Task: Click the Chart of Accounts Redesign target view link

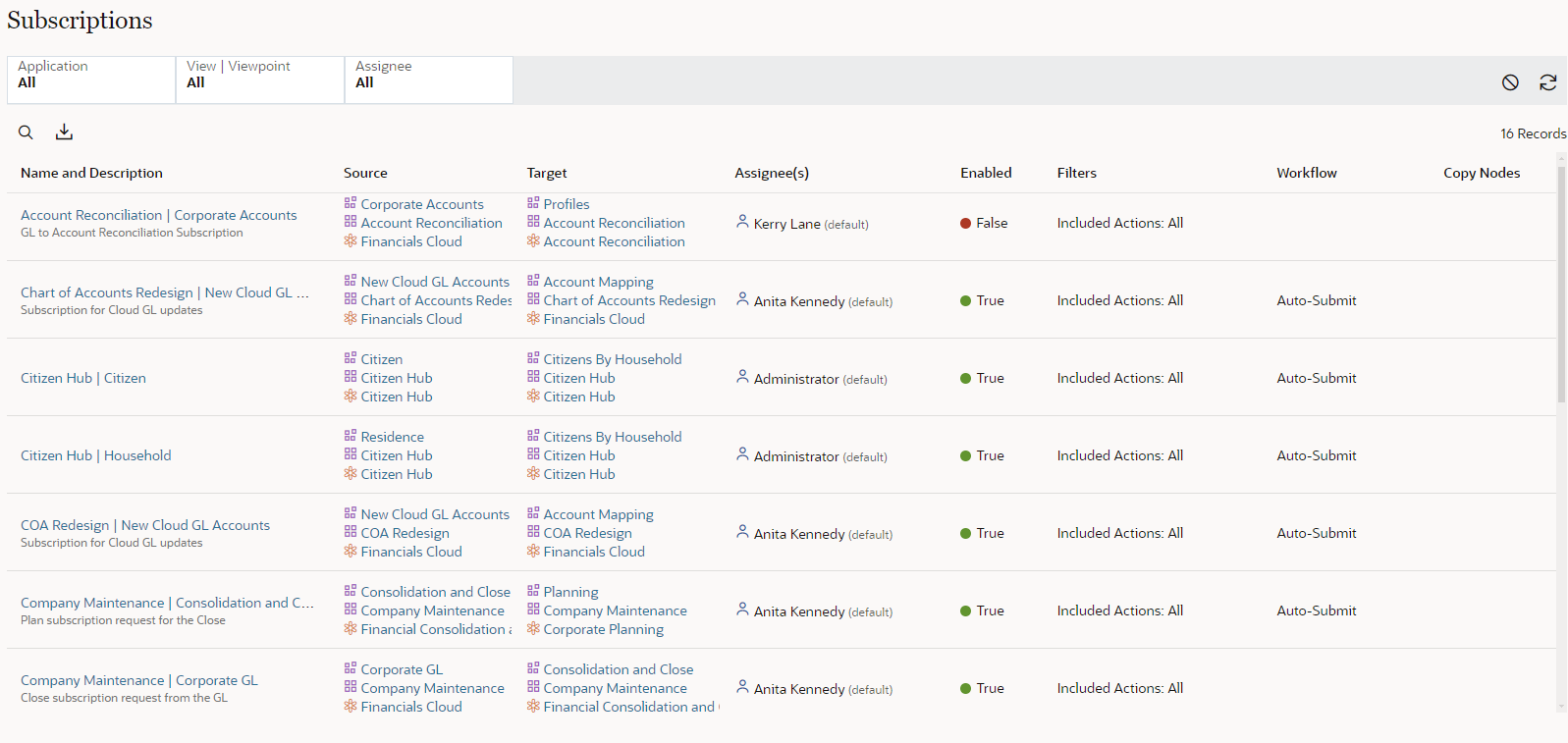Action: point(629,300)
